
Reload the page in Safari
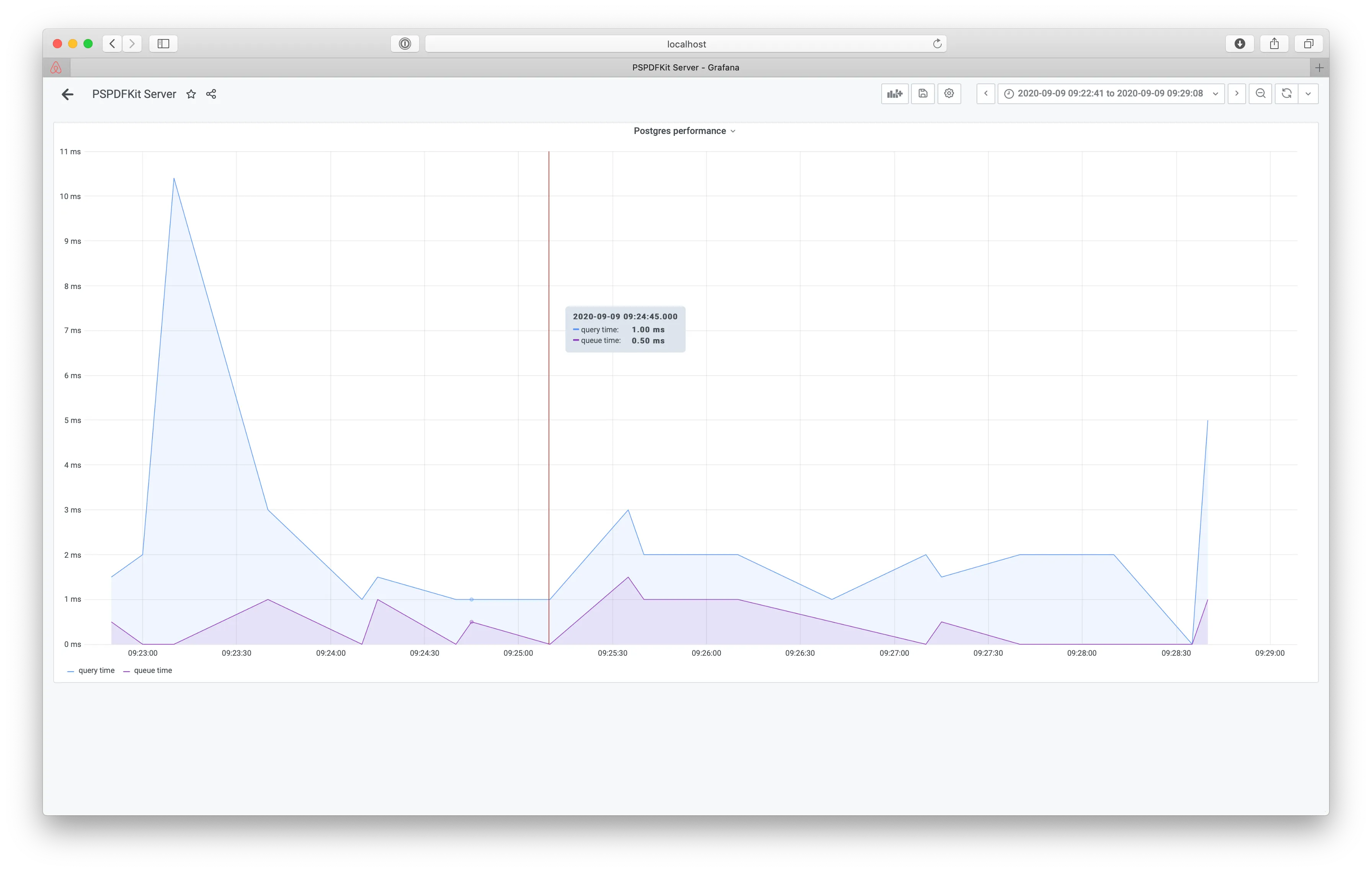tap(937, 44)
